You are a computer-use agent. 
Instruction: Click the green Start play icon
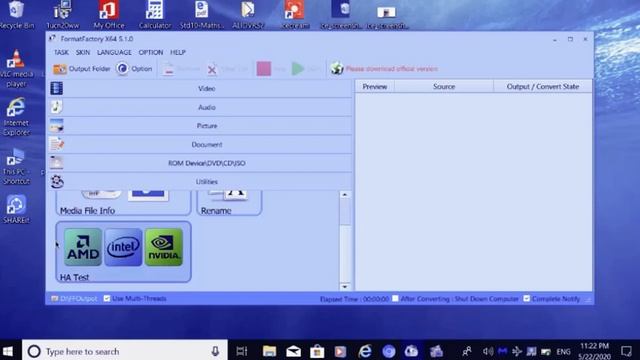point(298,69)
